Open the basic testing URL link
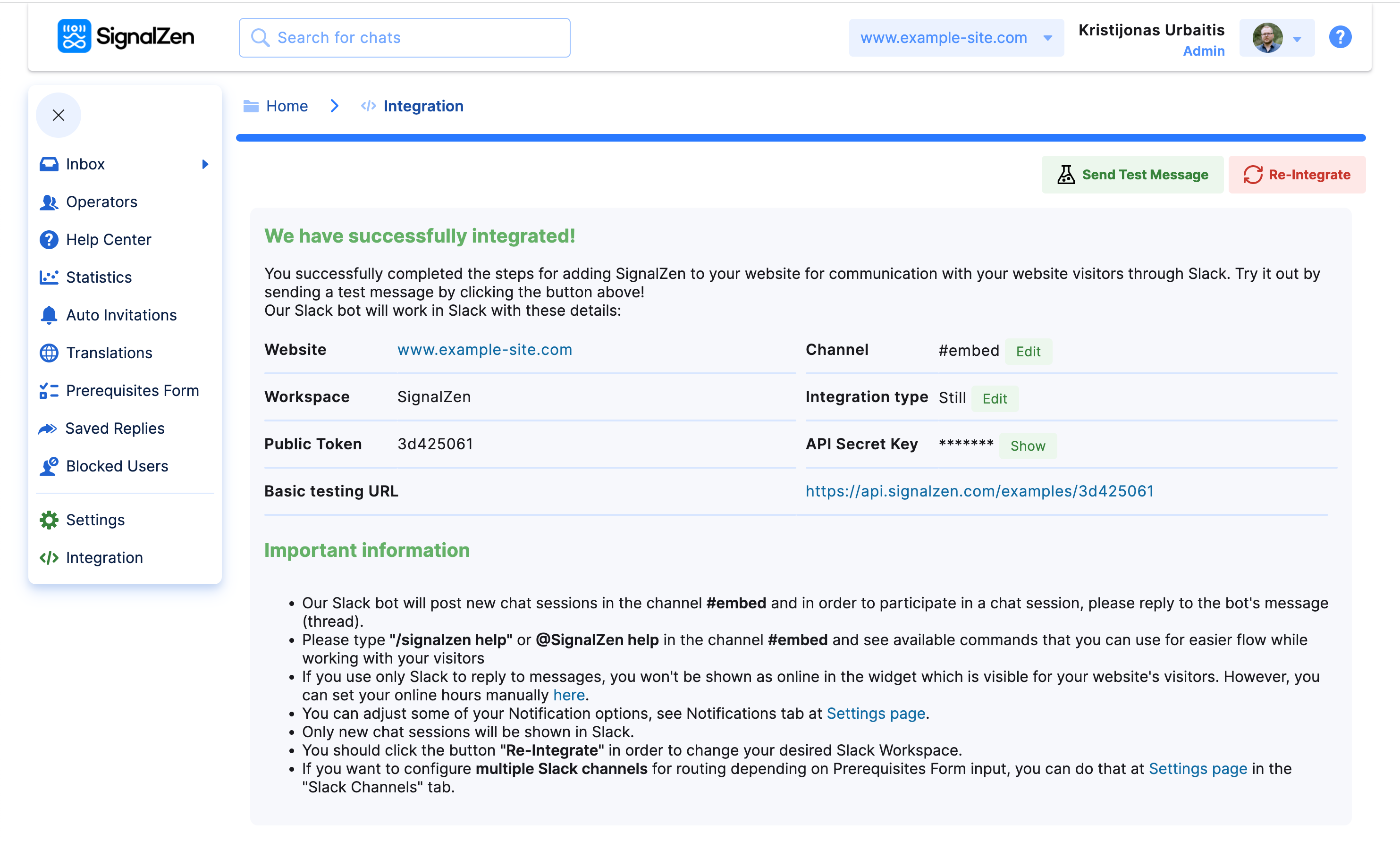Image resolution: width=1400 pixels, height=841 pixels. click(979, 491)
